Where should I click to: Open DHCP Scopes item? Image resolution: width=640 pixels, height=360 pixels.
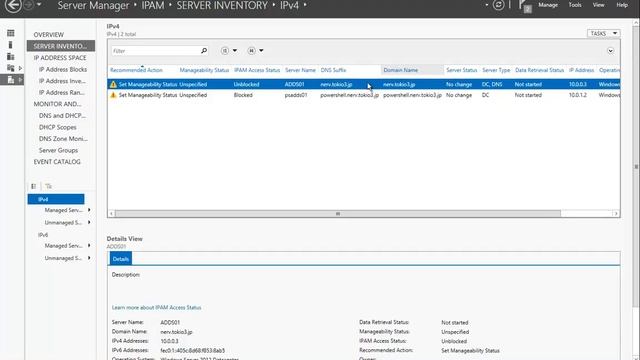tap(58, 127)
